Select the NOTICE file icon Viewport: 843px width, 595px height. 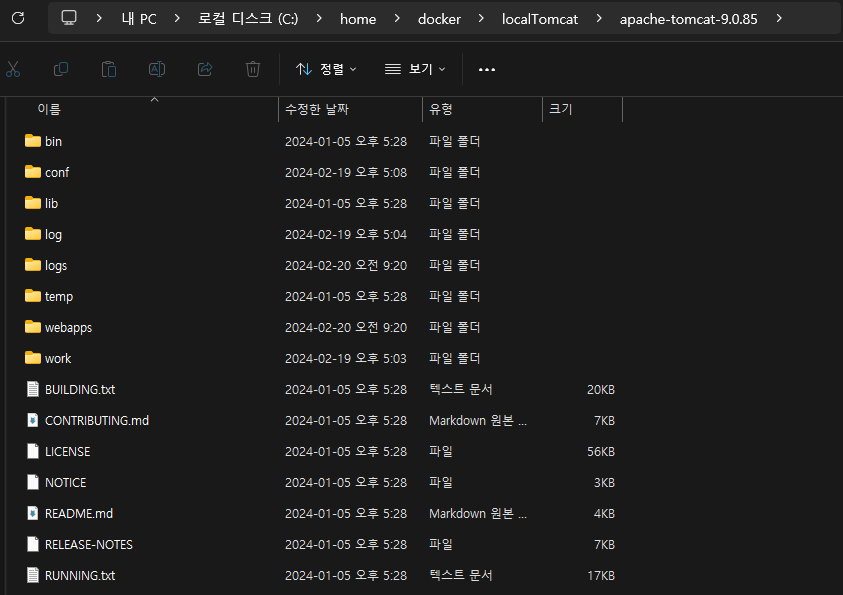tap(33, 482)
